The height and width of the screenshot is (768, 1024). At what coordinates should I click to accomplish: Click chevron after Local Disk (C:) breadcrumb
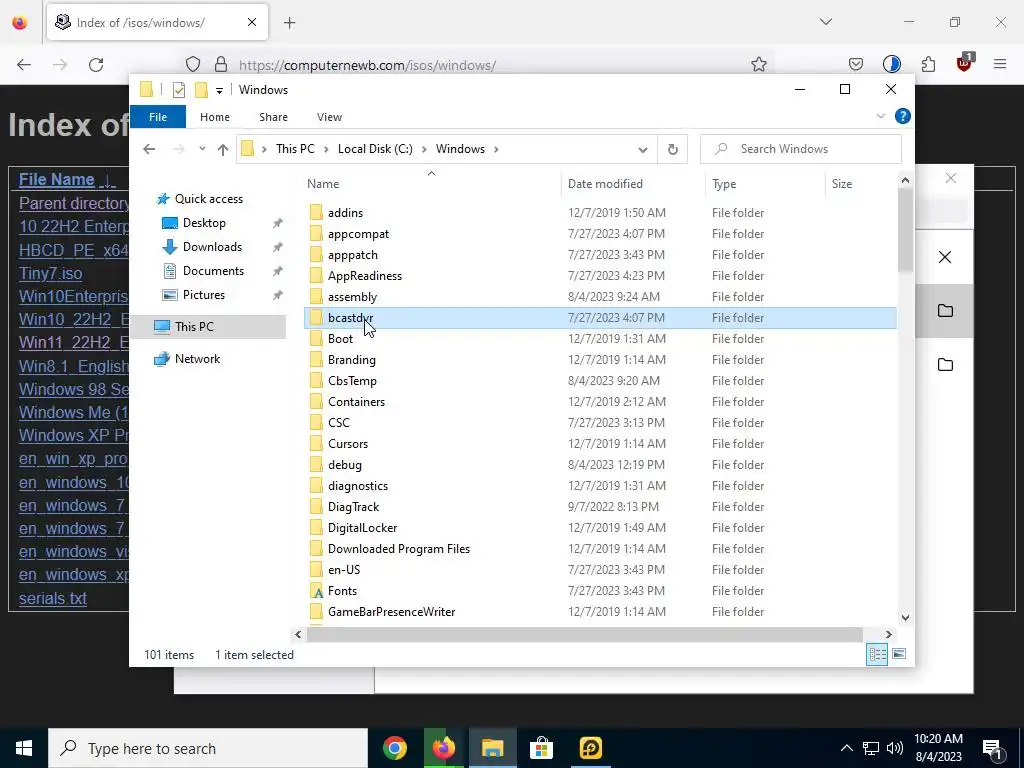(424, 149)
